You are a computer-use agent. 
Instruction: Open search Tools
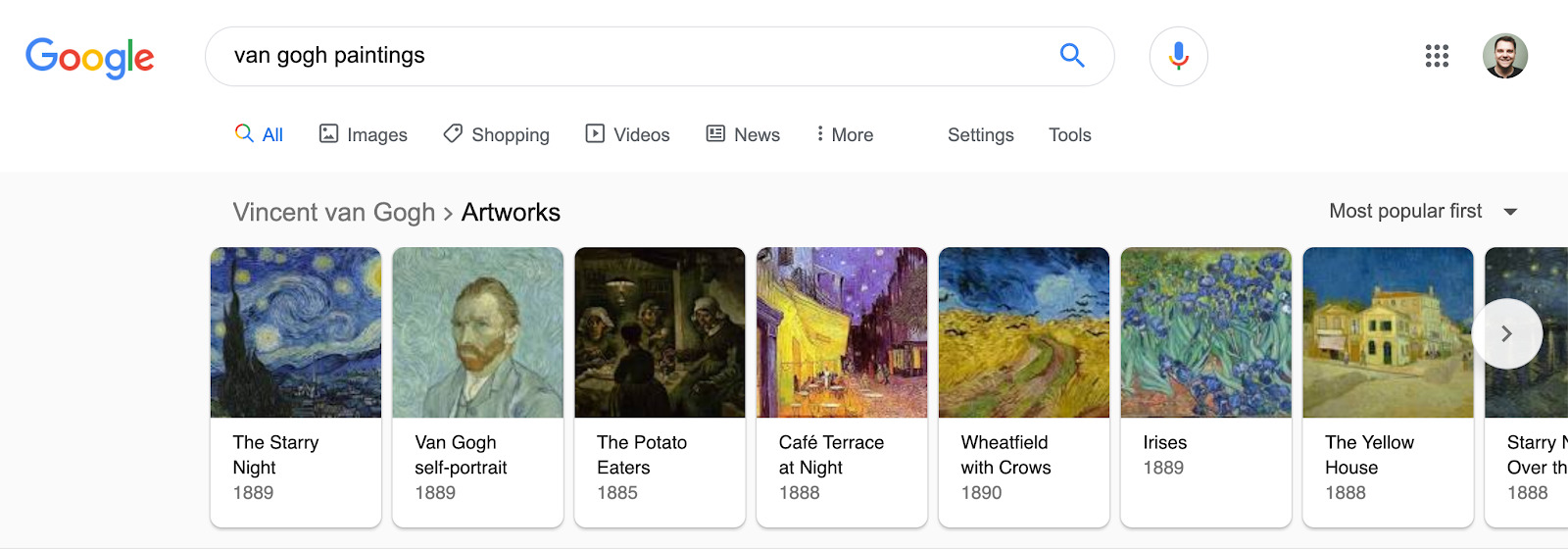click(1069, 135)
